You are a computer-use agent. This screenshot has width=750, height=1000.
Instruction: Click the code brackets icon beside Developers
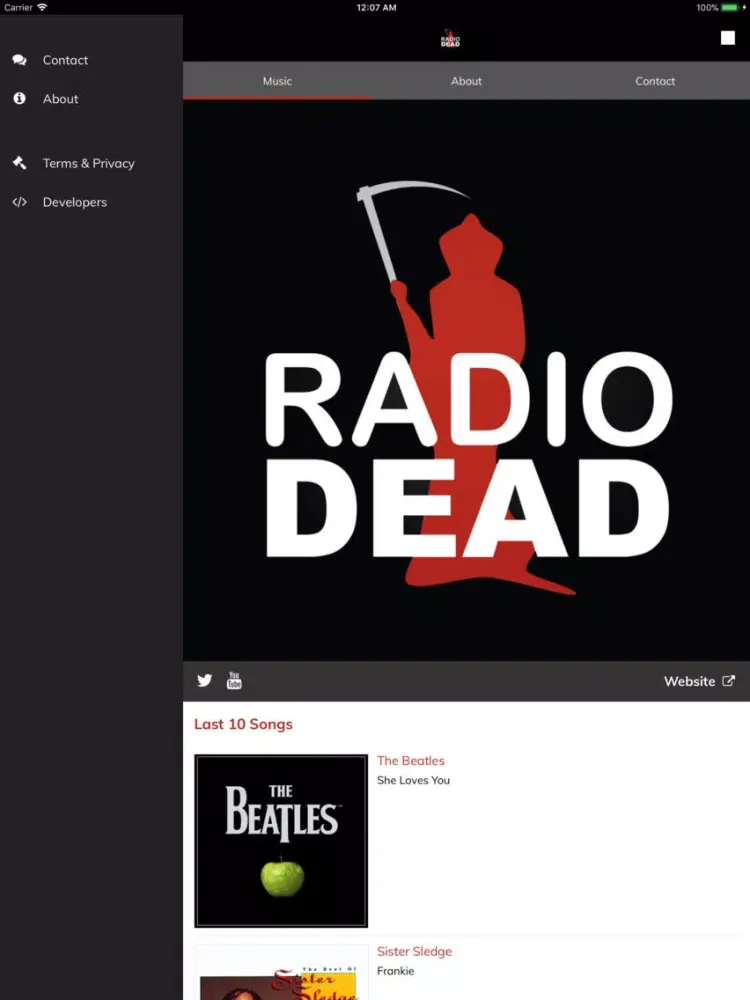20,202
